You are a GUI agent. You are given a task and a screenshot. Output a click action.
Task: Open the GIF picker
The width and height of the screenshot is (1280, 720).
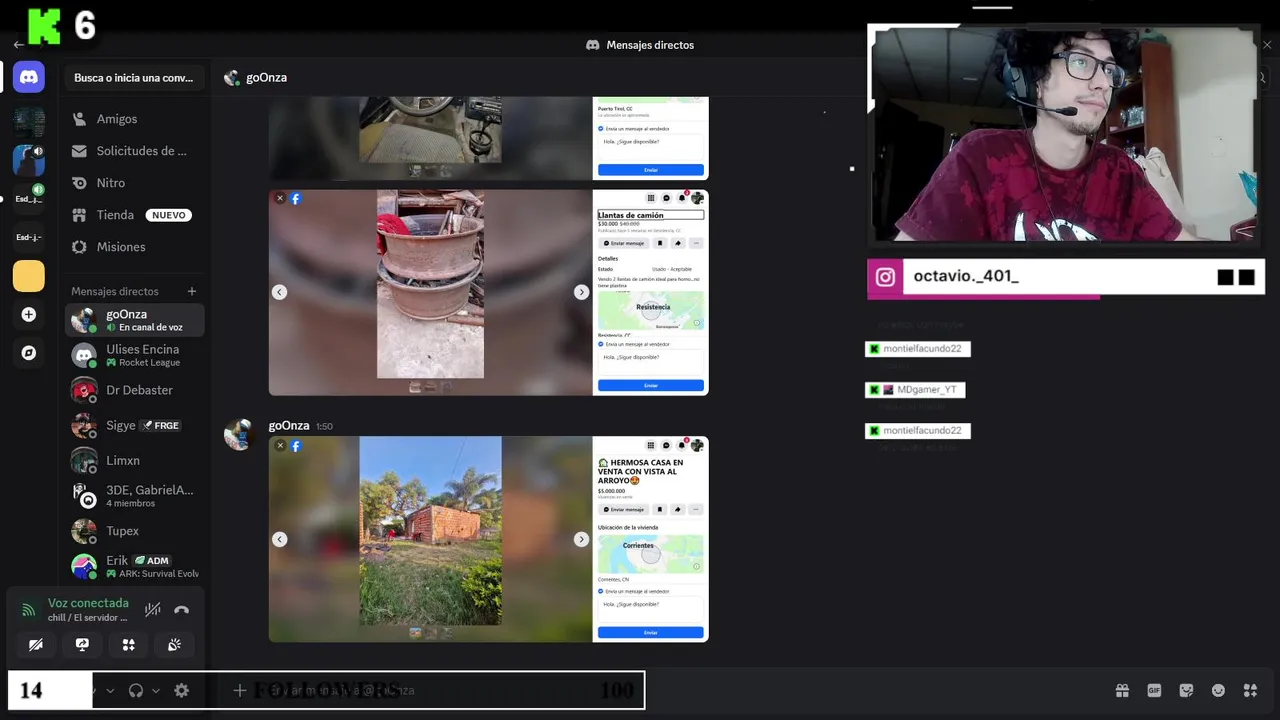pyautogui.click(x=1154, y=690)
